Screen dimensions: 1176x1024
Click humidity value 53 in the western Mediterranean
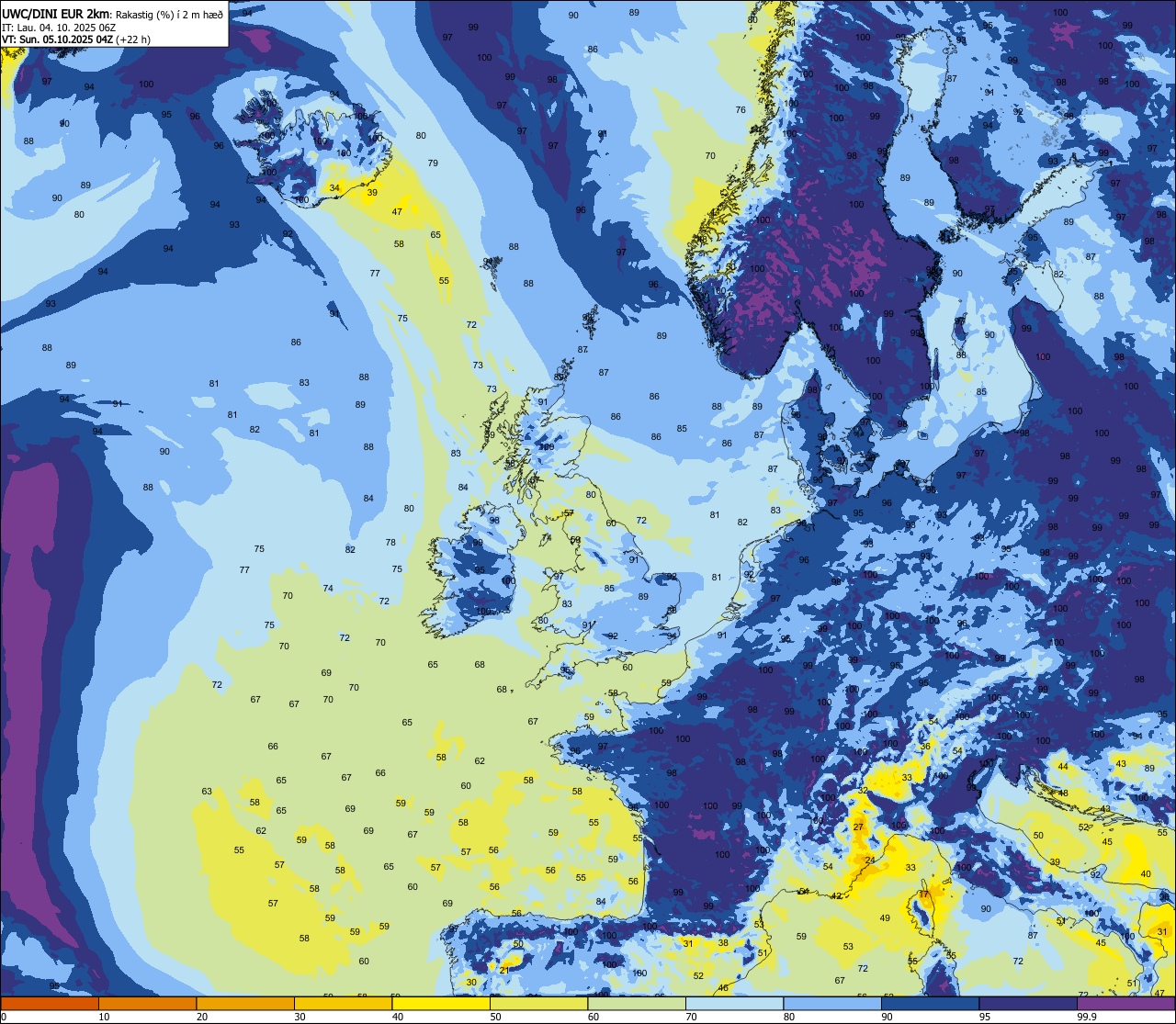click(x=848, y=947)
